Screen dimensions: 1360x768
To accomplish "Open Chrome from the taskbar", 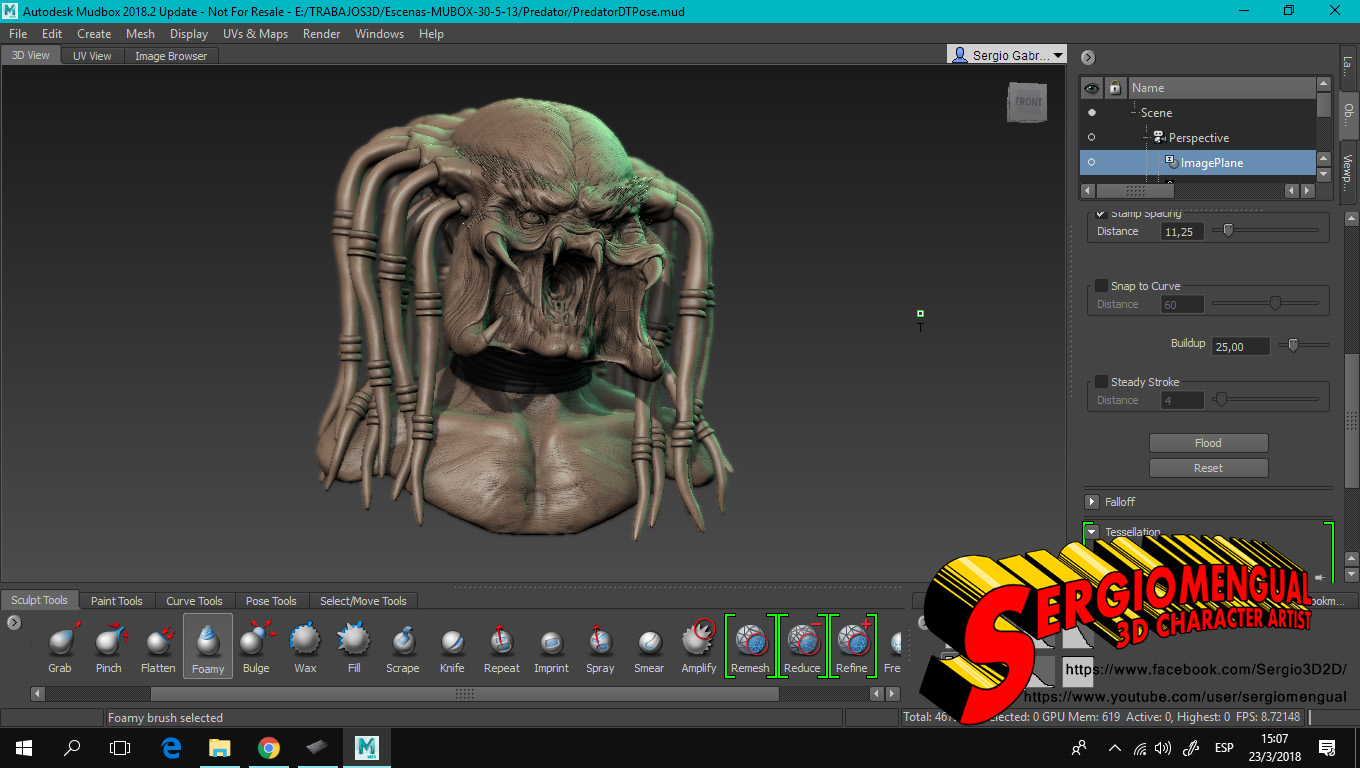I will (x=269, y=747).
